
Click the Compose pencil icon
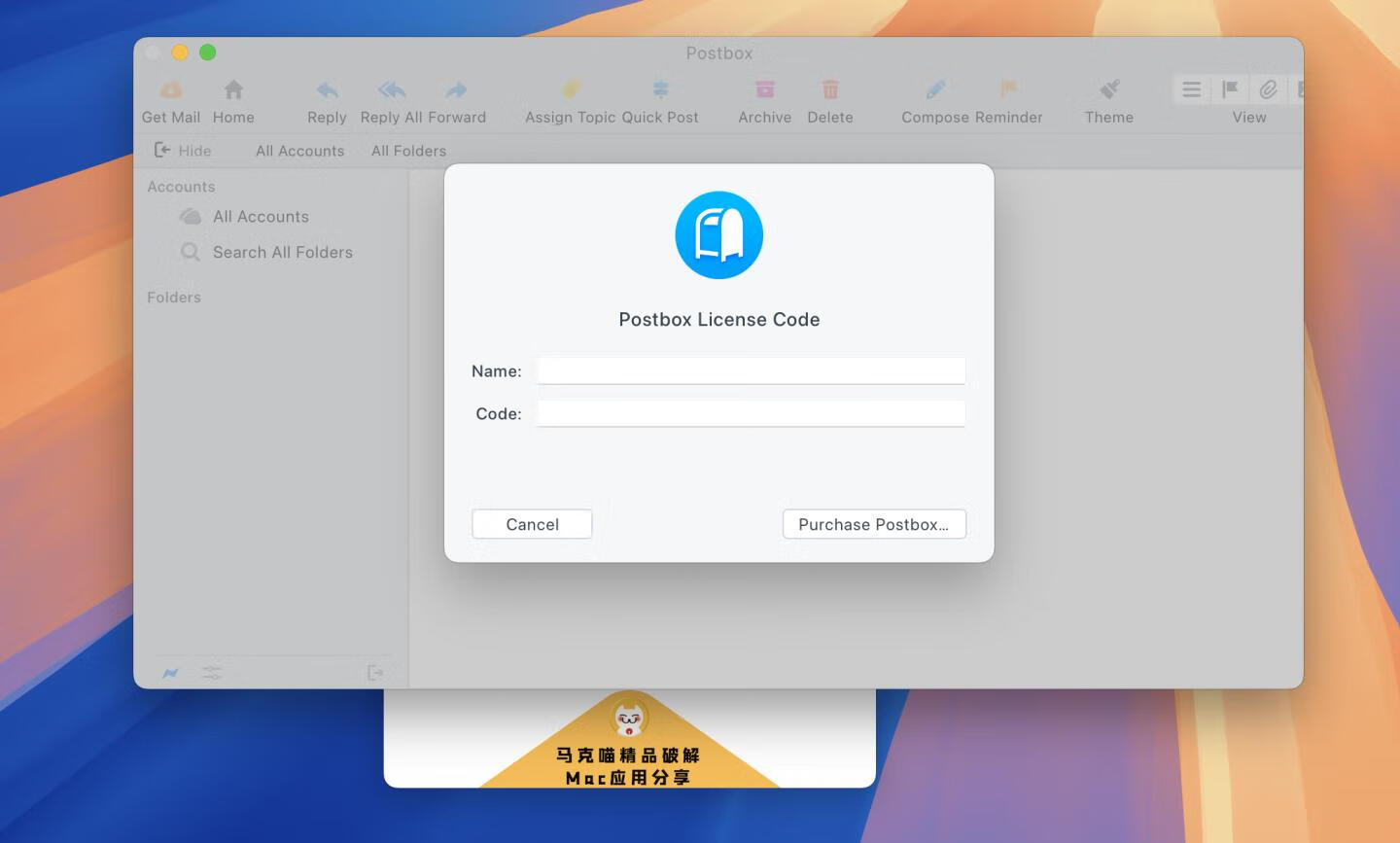coord(935,89)
